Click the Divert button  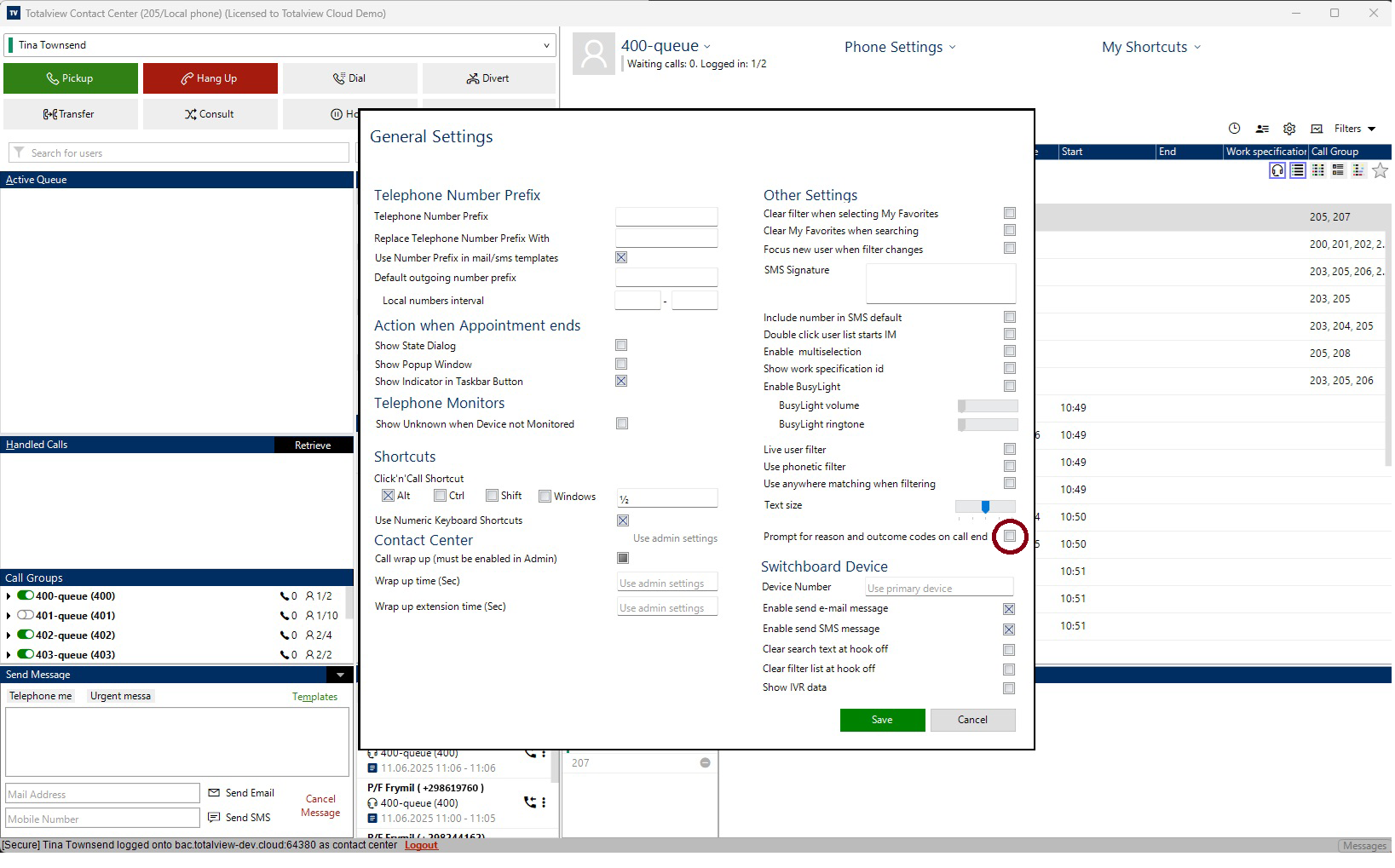tap(489, 78)
